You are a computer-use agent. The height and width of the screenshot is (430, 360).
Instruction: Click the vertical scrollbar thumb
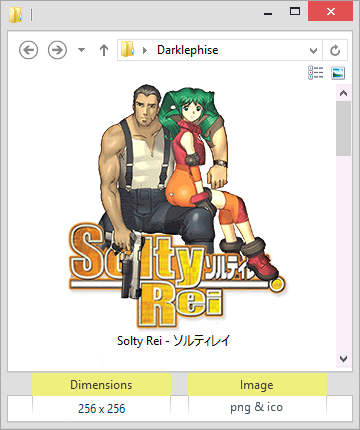[343, 128]
